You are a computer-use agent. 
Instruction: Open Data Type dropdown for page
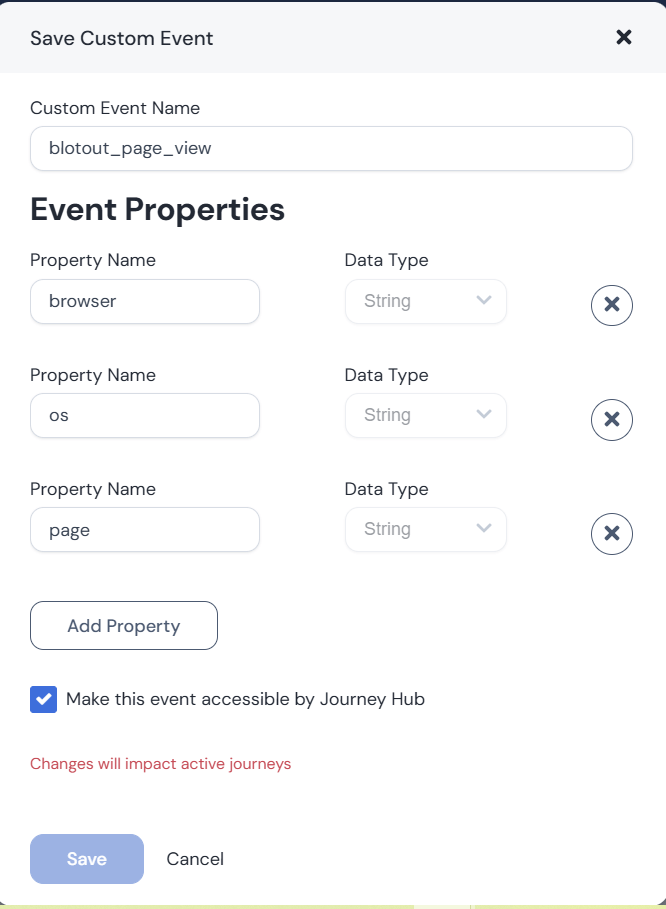click(425, 529)
